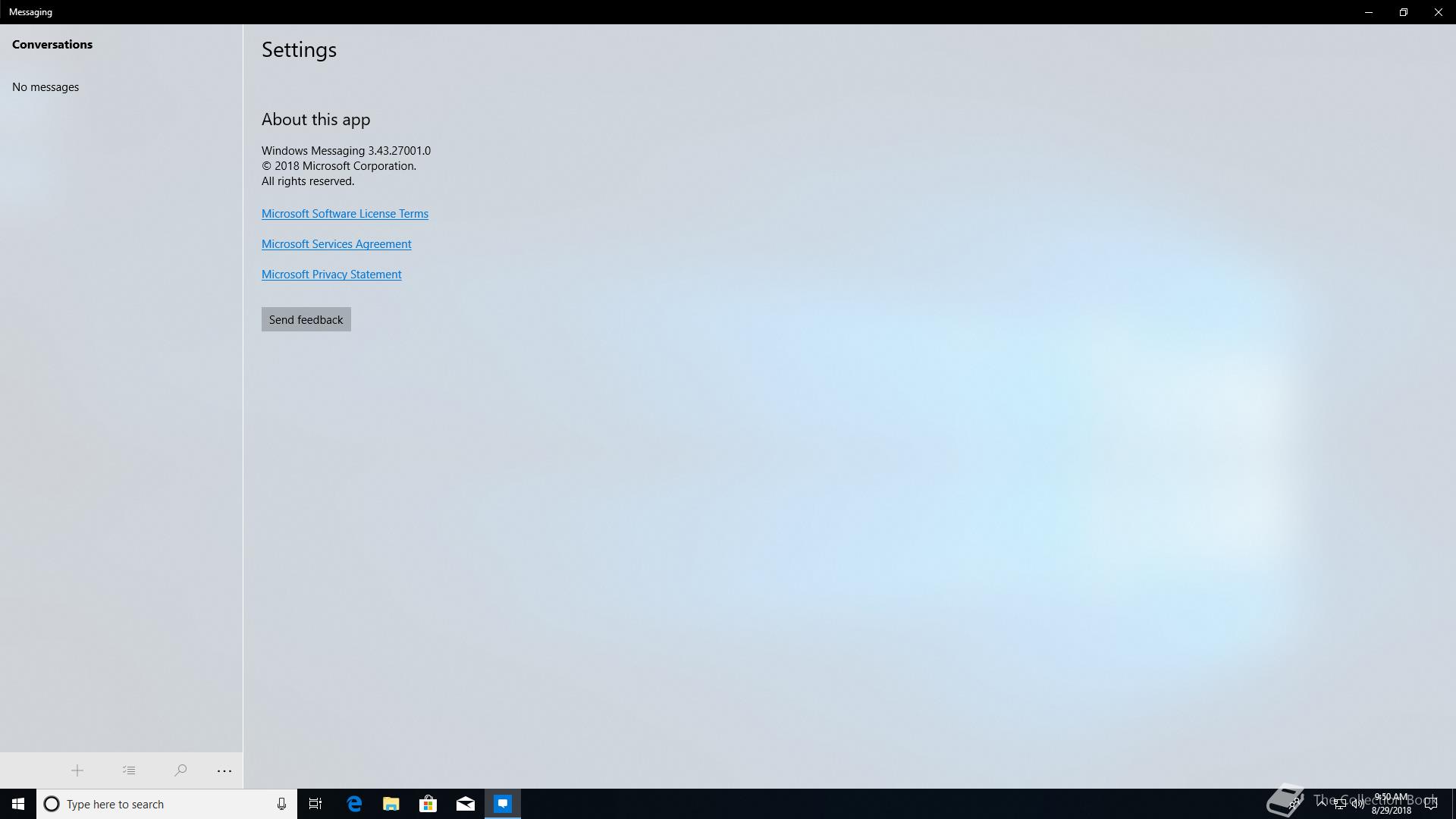Screen dimensions: 1456x819
Task: Open the volume control in system tray
Action: [1357, 804]
